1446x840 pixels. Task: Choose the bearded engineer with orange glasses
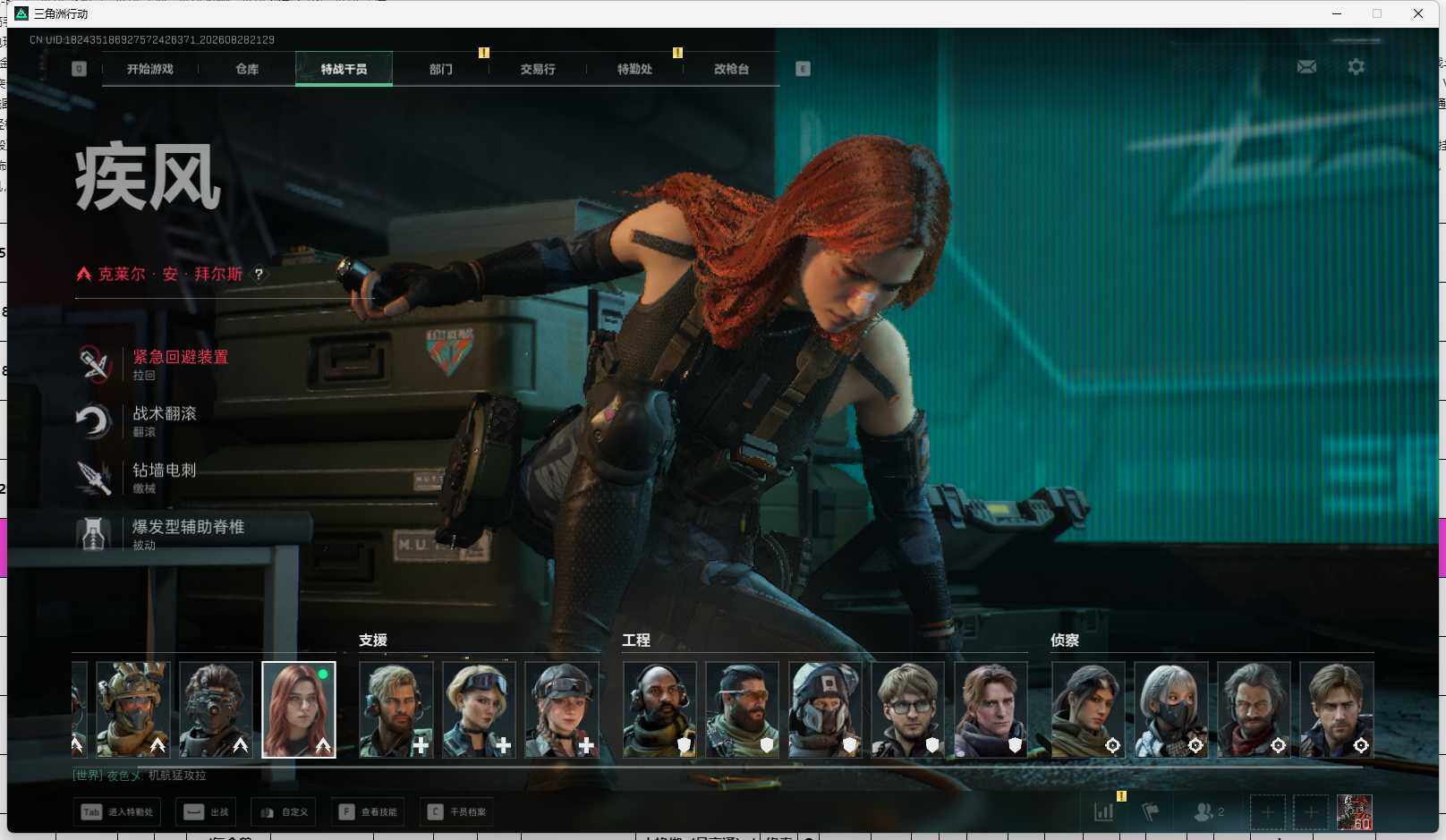click(743, 709)
